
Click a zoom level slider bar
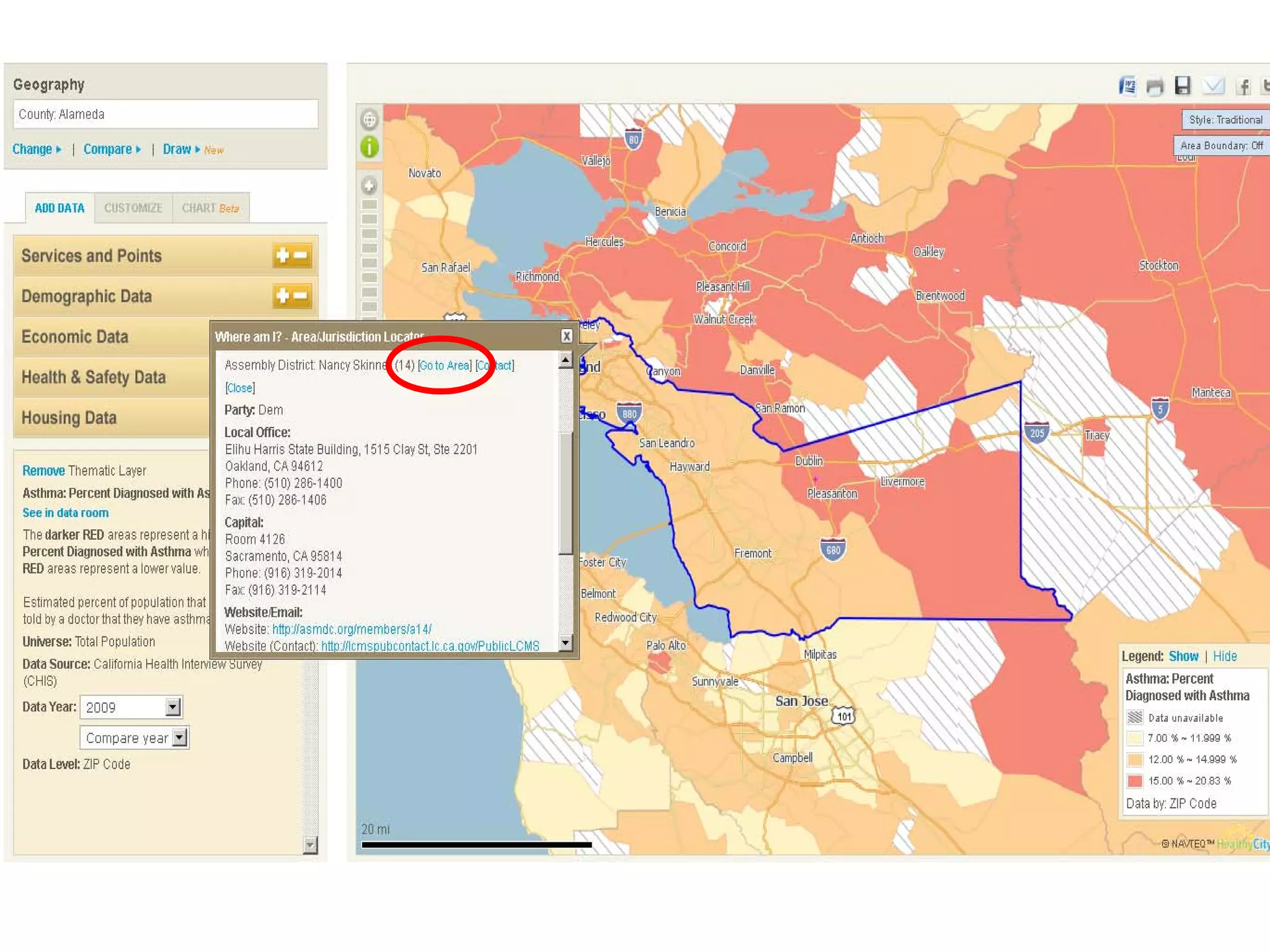pyautogui.click(x=369, y=249)
